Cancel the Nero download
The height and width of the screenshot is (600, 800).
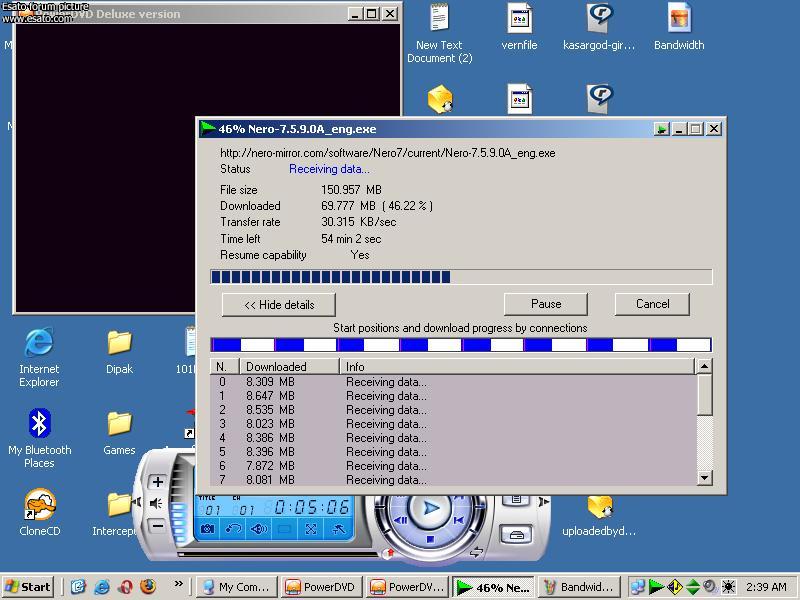pos(652,304)
